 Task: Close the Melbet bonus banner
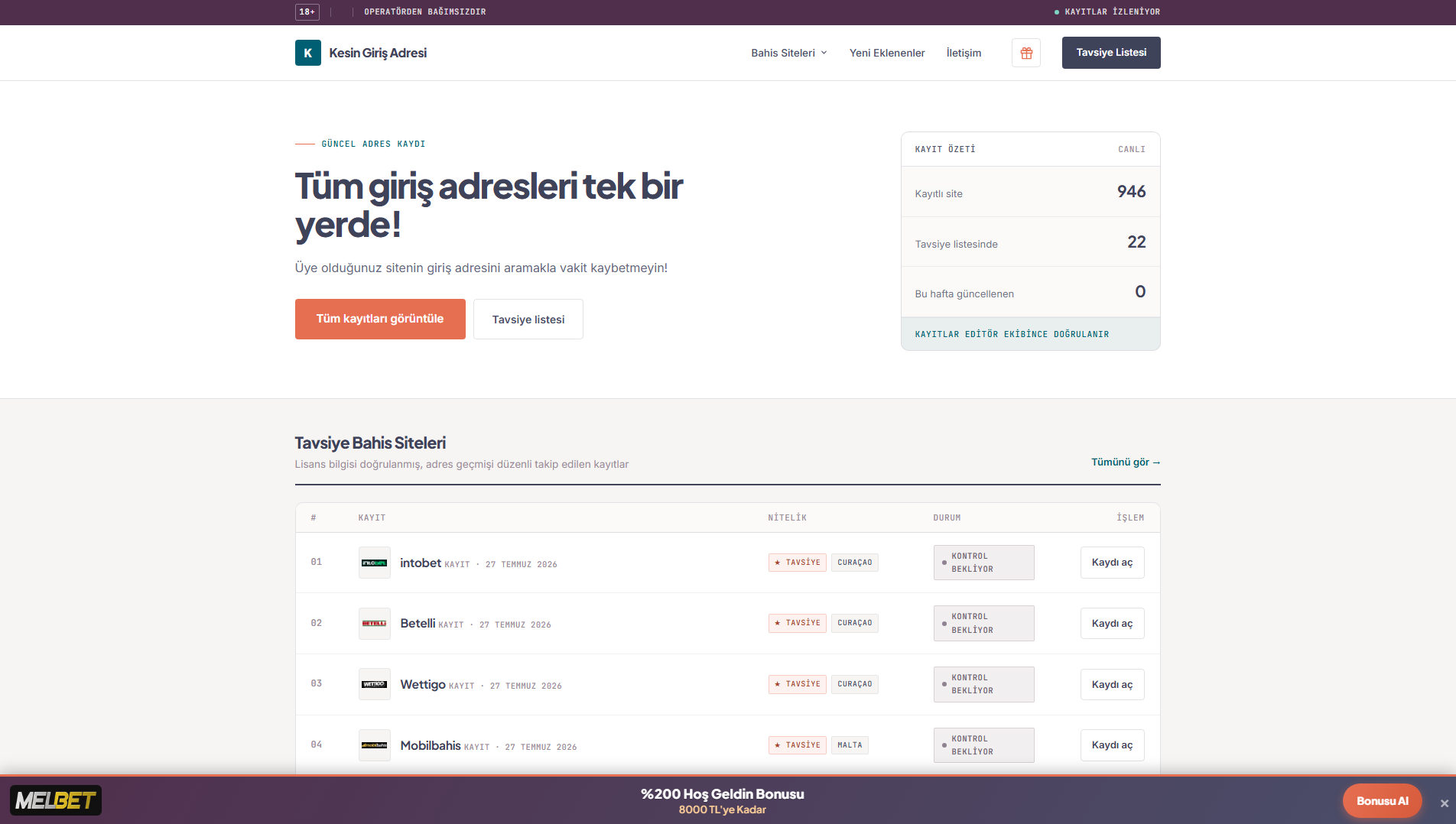pyautogui.click(x=1445, y=803)
